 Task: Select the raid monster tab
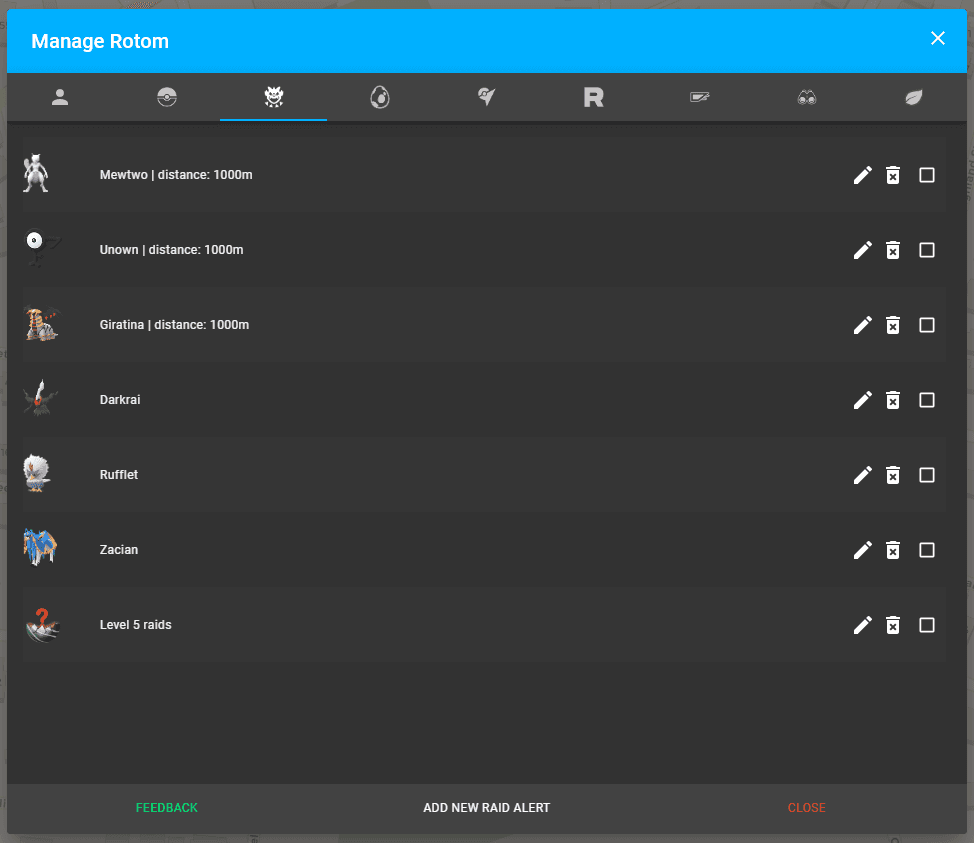(274, 97)
